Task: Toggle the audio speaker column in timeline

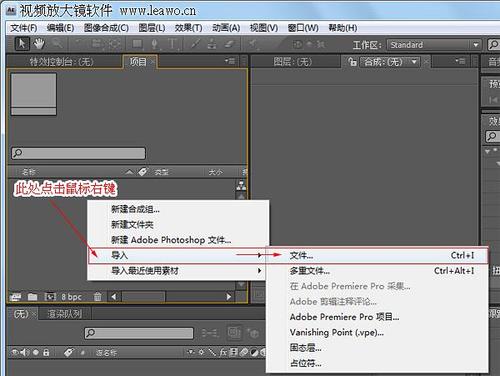Action: [x=25, y=352]
